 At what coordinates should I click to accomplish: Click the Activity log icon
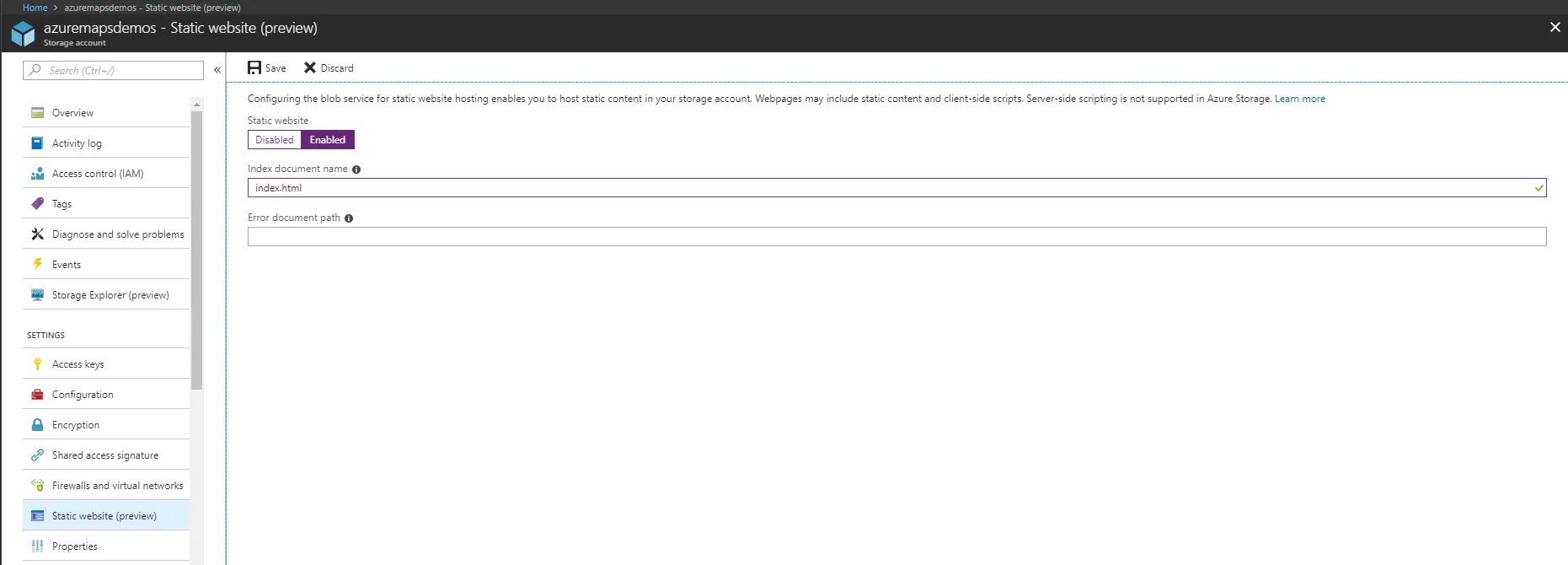coord(37,143)
